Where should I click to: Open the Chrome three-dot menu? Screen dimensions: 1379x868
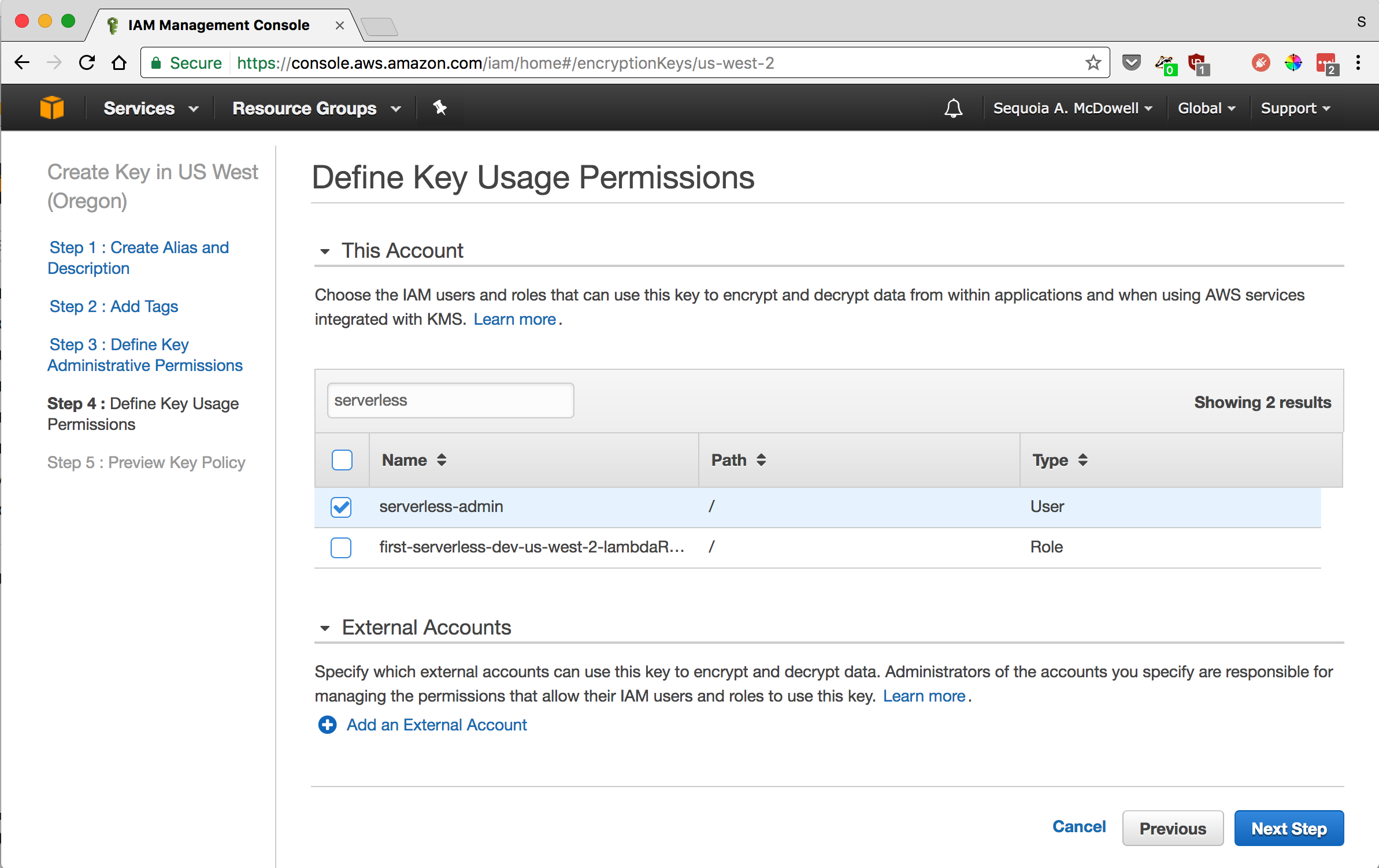1358,62
